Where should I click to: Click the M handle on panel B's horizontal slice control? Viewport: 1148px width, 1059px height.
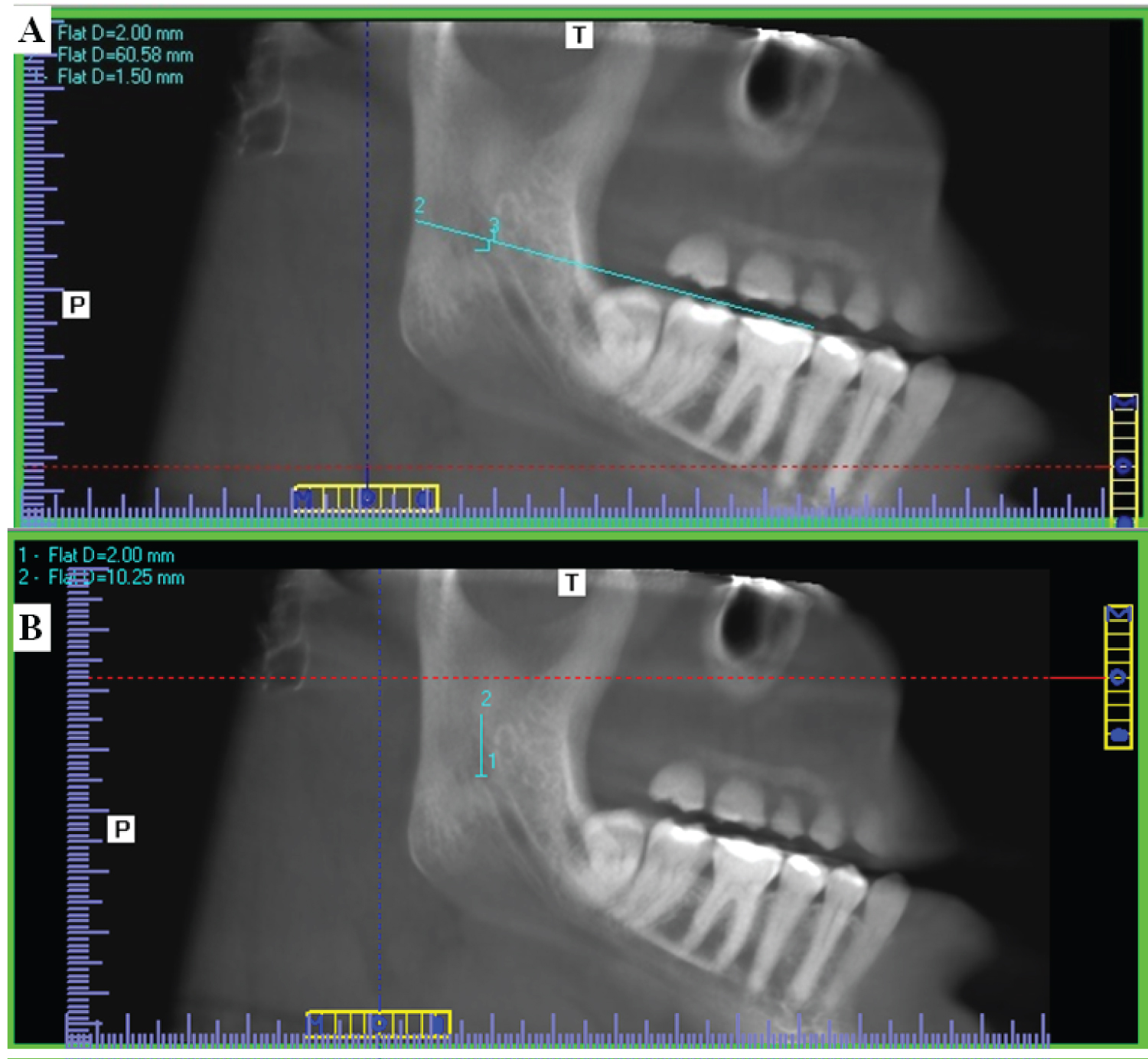(x=316, y=1023)
